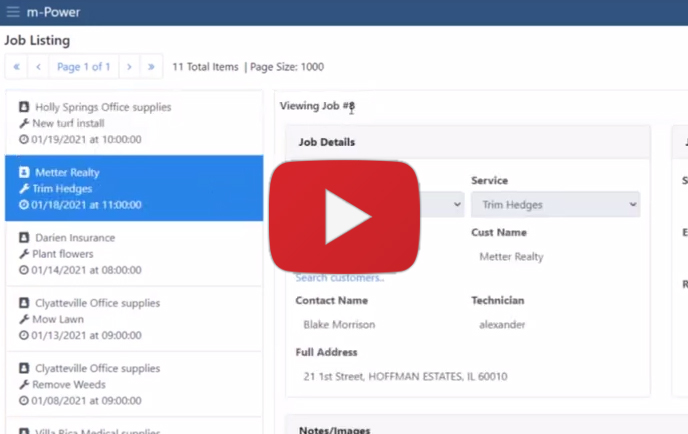Click the building icon beside Darien Insurance
Viewport: 688px width, 434px height.
(x=24, y=238)
